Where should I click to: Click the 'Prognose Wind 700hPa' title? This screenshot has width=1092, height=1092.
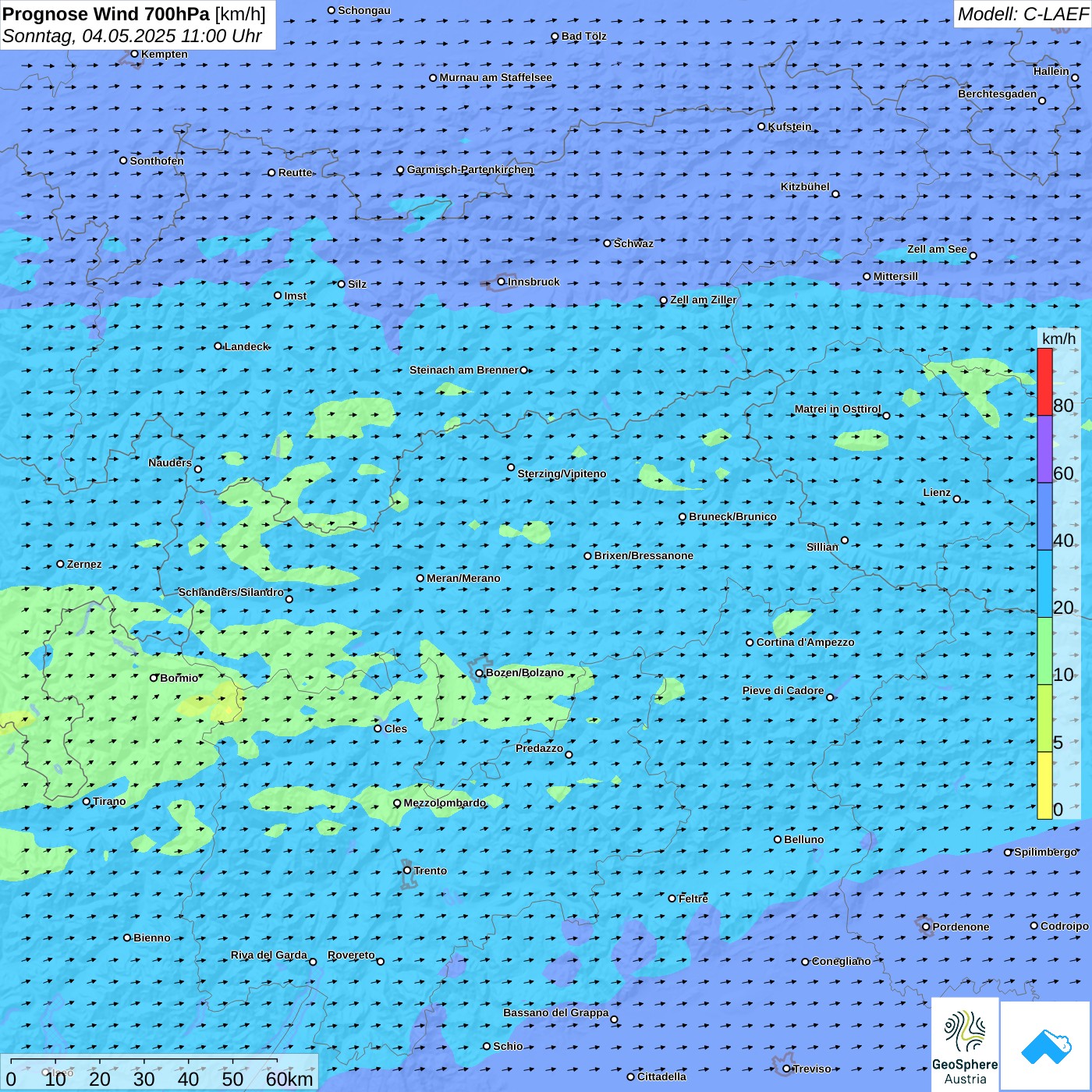[x=106, y=14]
